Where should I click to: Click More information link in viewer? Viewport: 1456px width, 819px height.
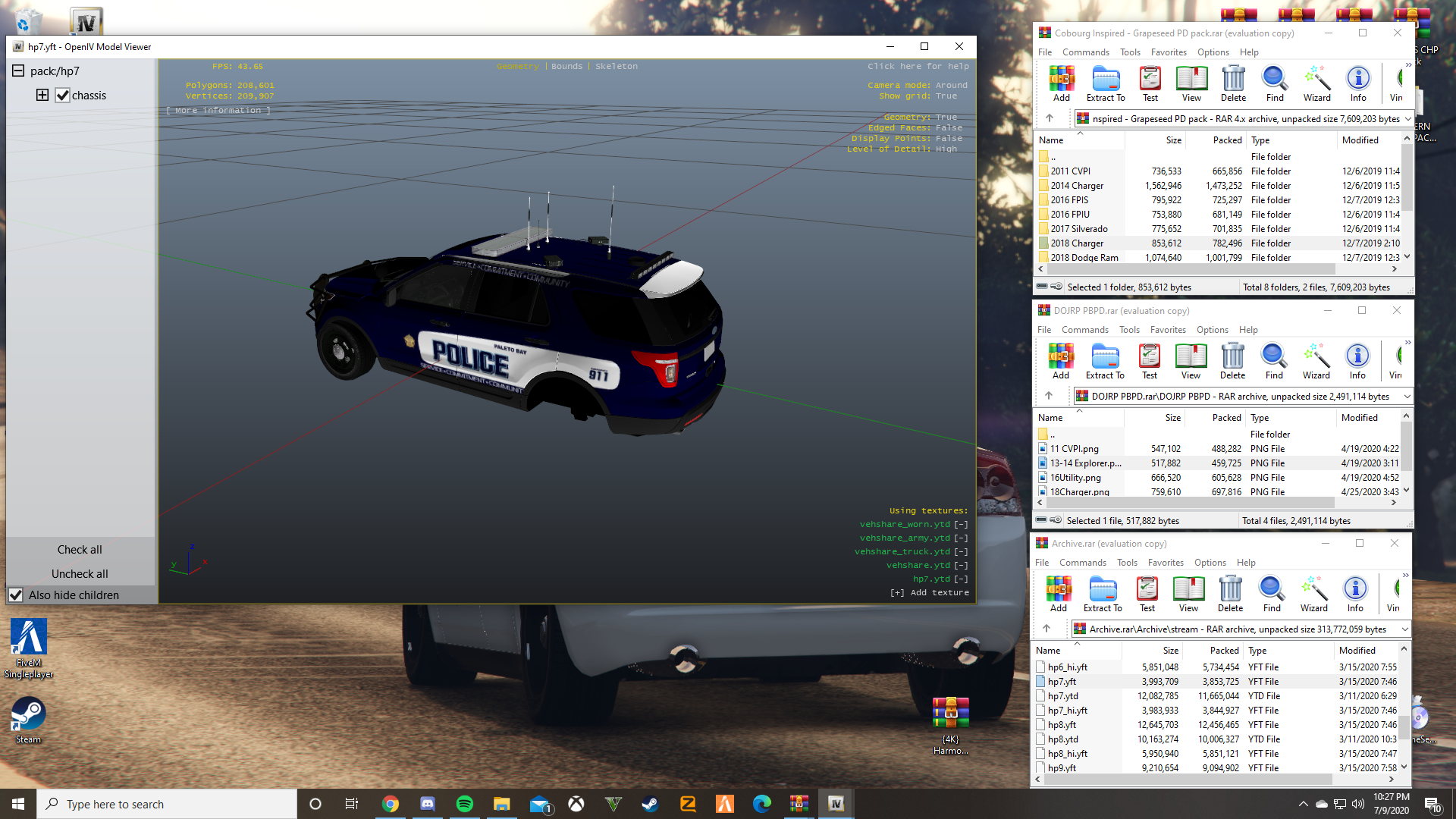(x=218, y=111)
